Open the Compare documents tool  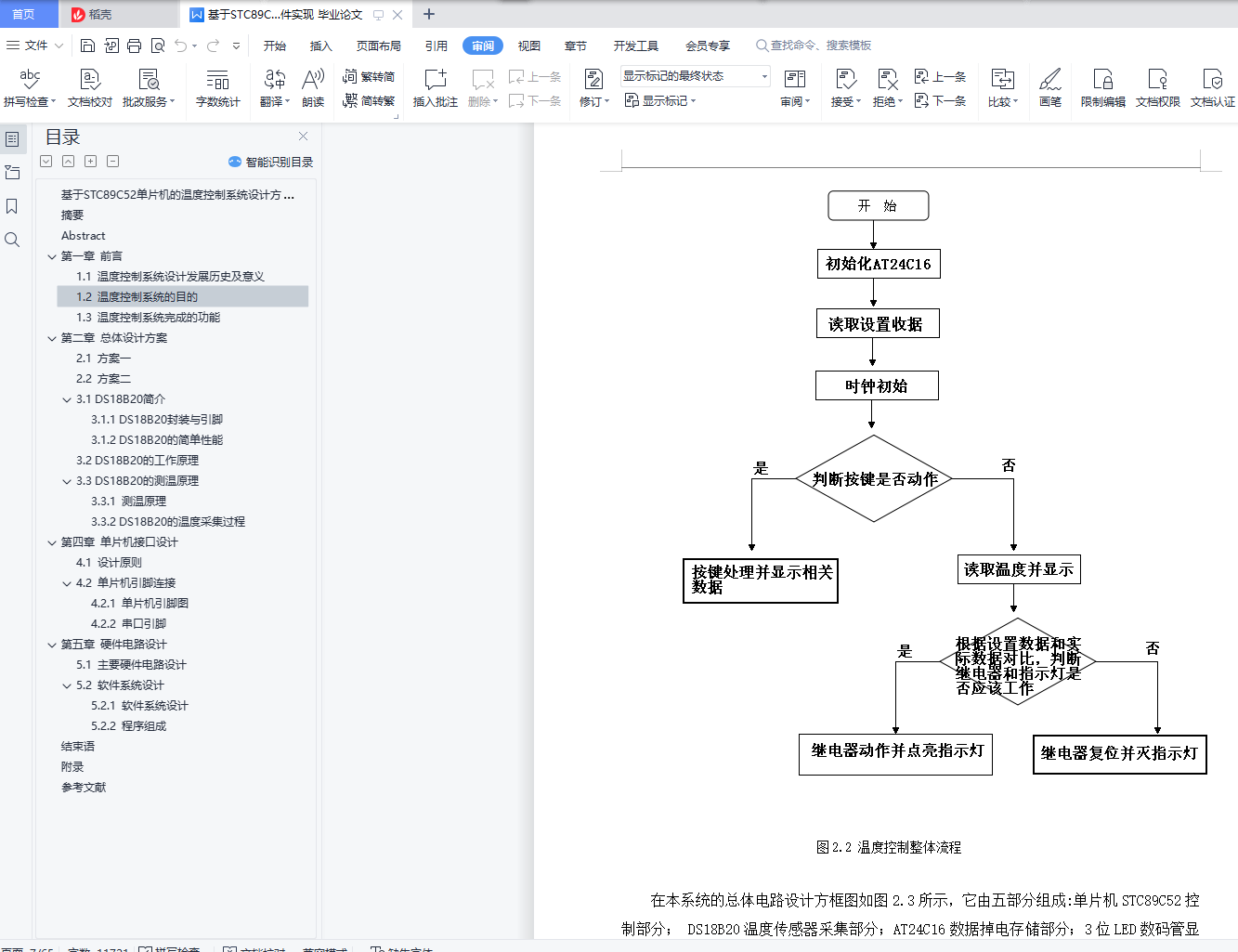tap(1003, 87)
